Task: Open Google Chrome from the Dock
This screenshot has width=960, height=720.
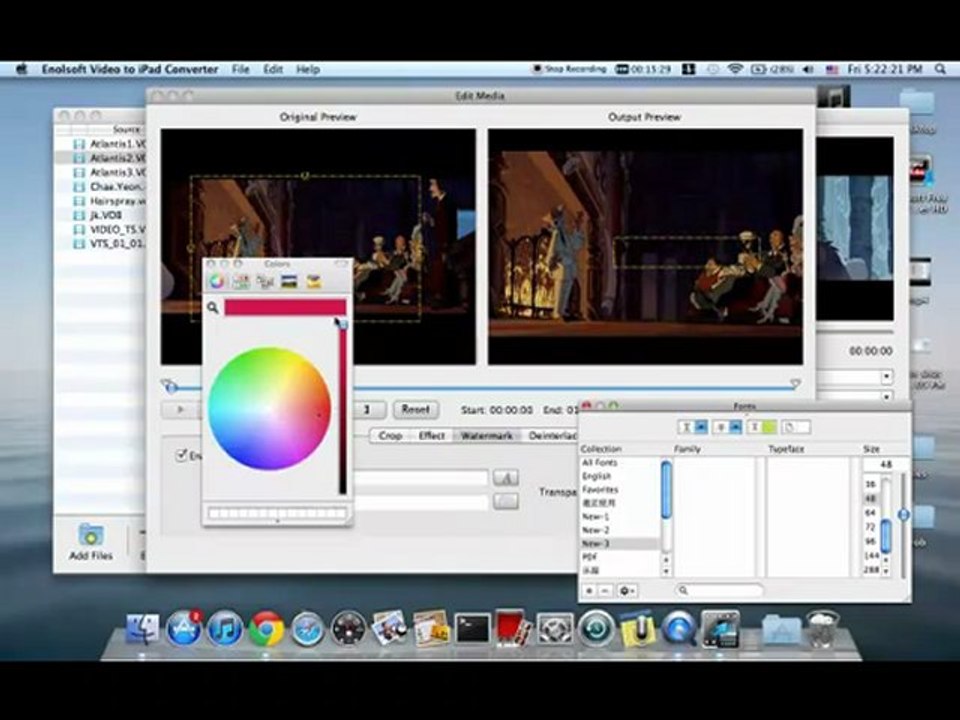Action: 266,629
